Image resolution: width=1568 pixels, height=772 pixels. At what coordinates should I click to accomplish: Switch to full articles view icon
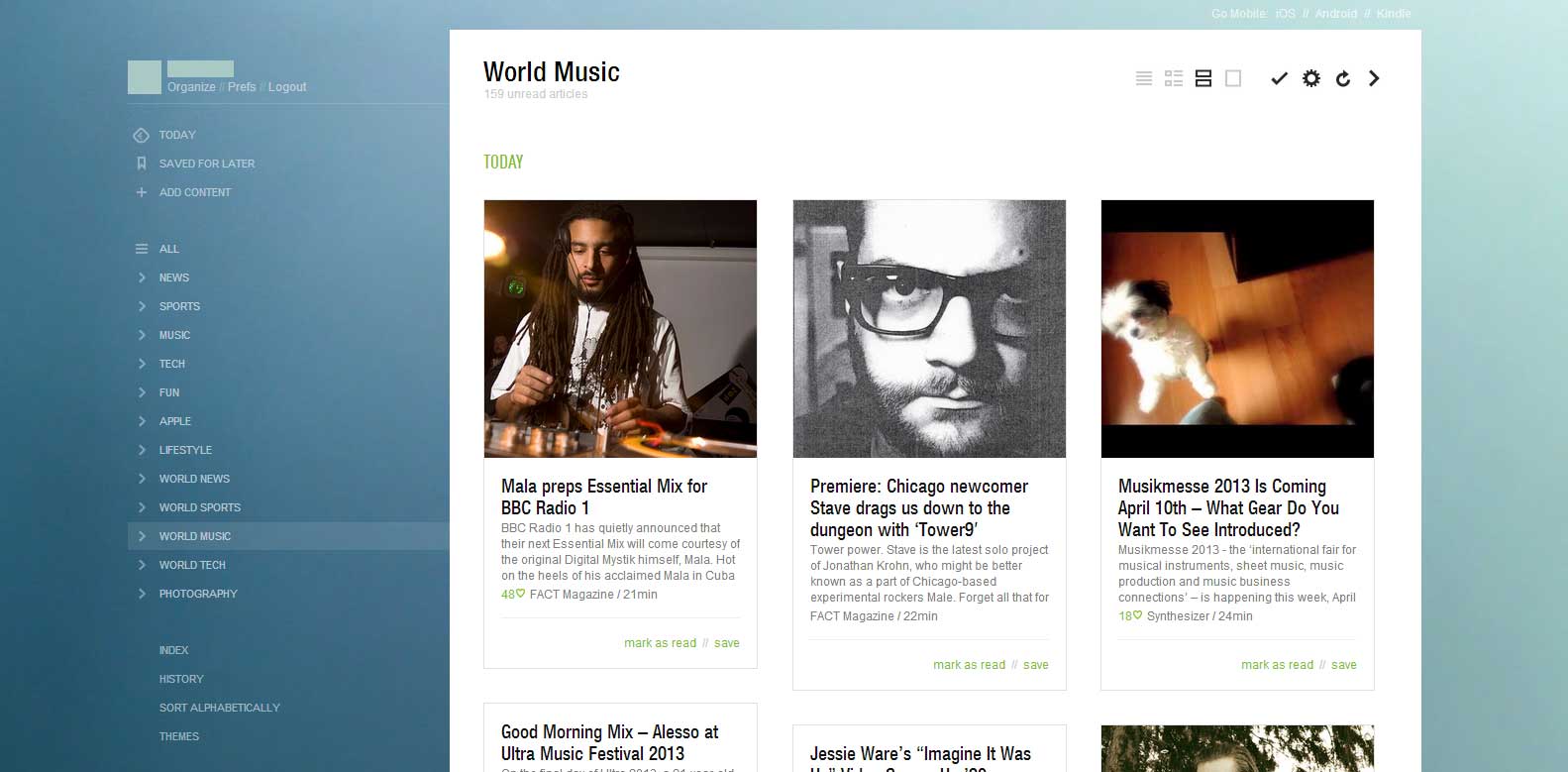1233,78
